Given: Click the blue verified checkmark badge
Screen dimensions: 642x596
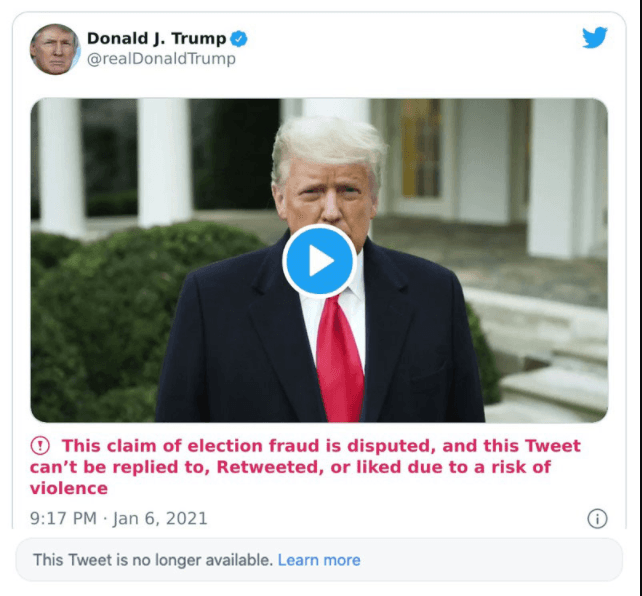Looking at the screenshot, I should pos(239,39).
